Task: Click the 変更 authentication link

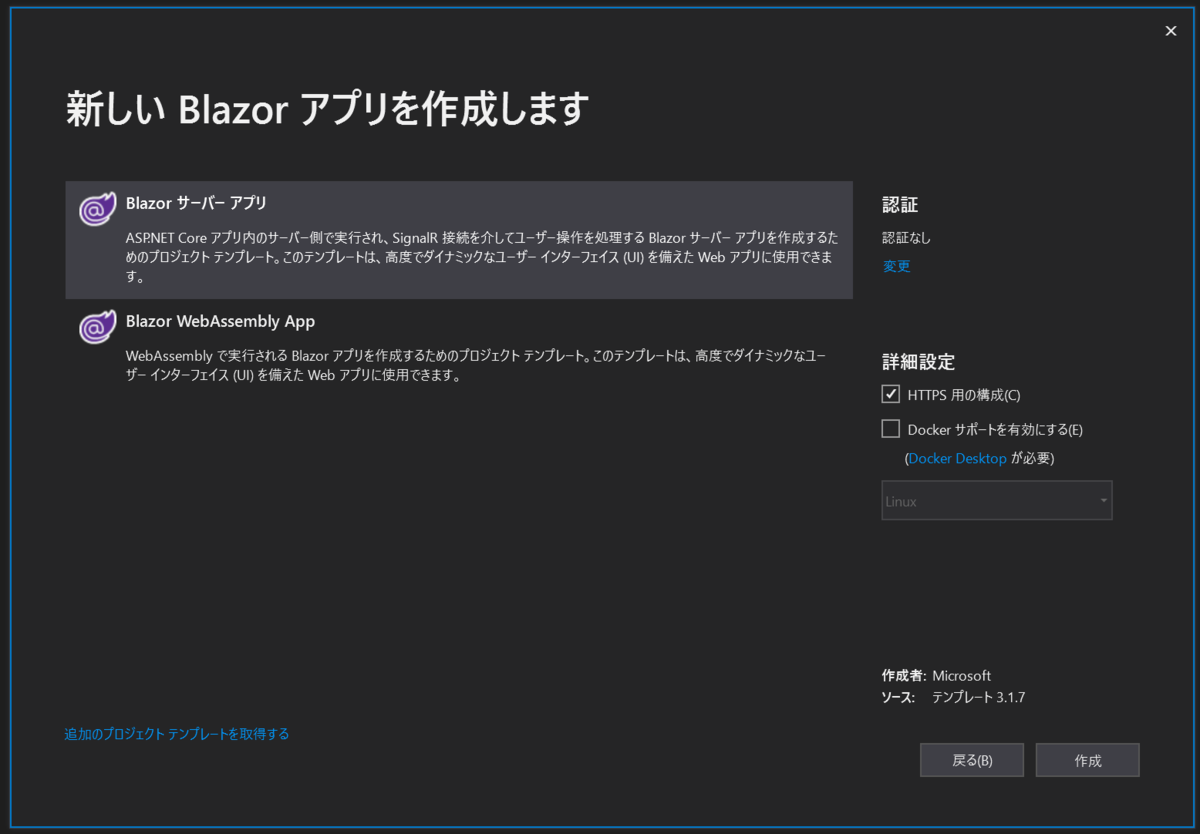Action: click(897, 266)
